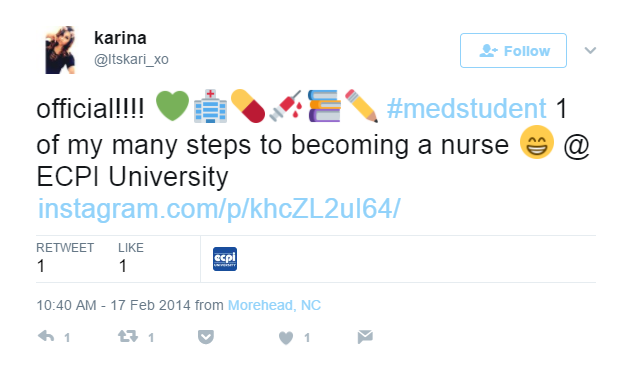Open the ECPI University liker avatar
This screenshot has height=370, width=631.
225,259
